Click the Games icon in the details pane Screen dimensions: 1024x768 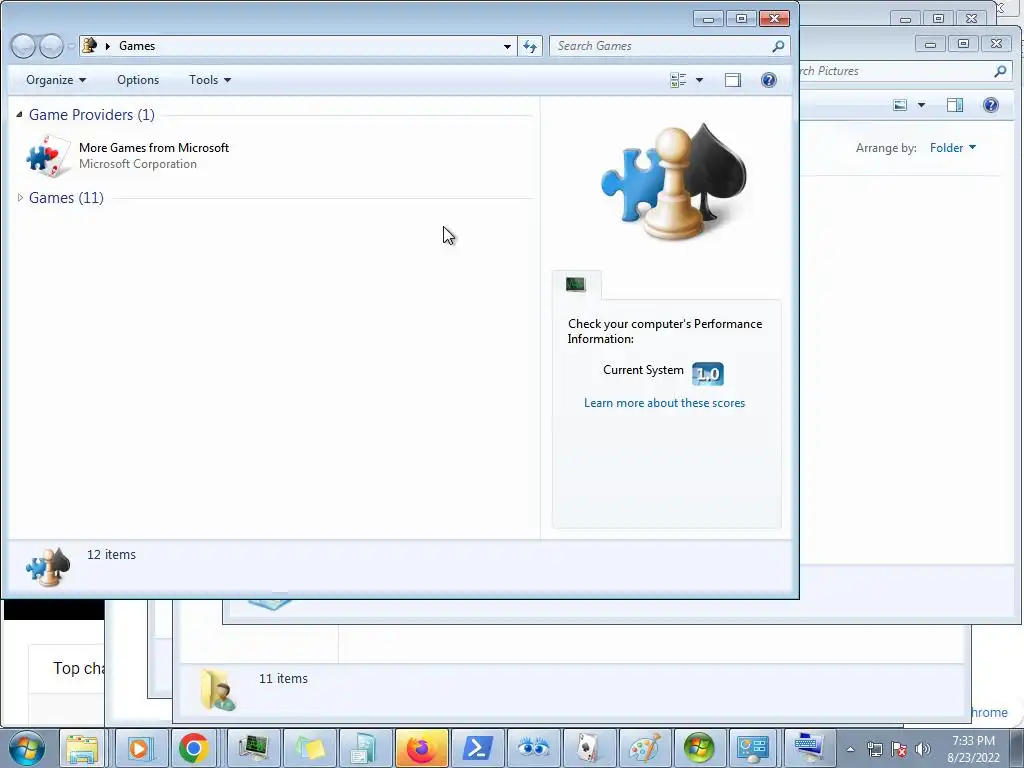pyautogui.click(x=48, y=566)
